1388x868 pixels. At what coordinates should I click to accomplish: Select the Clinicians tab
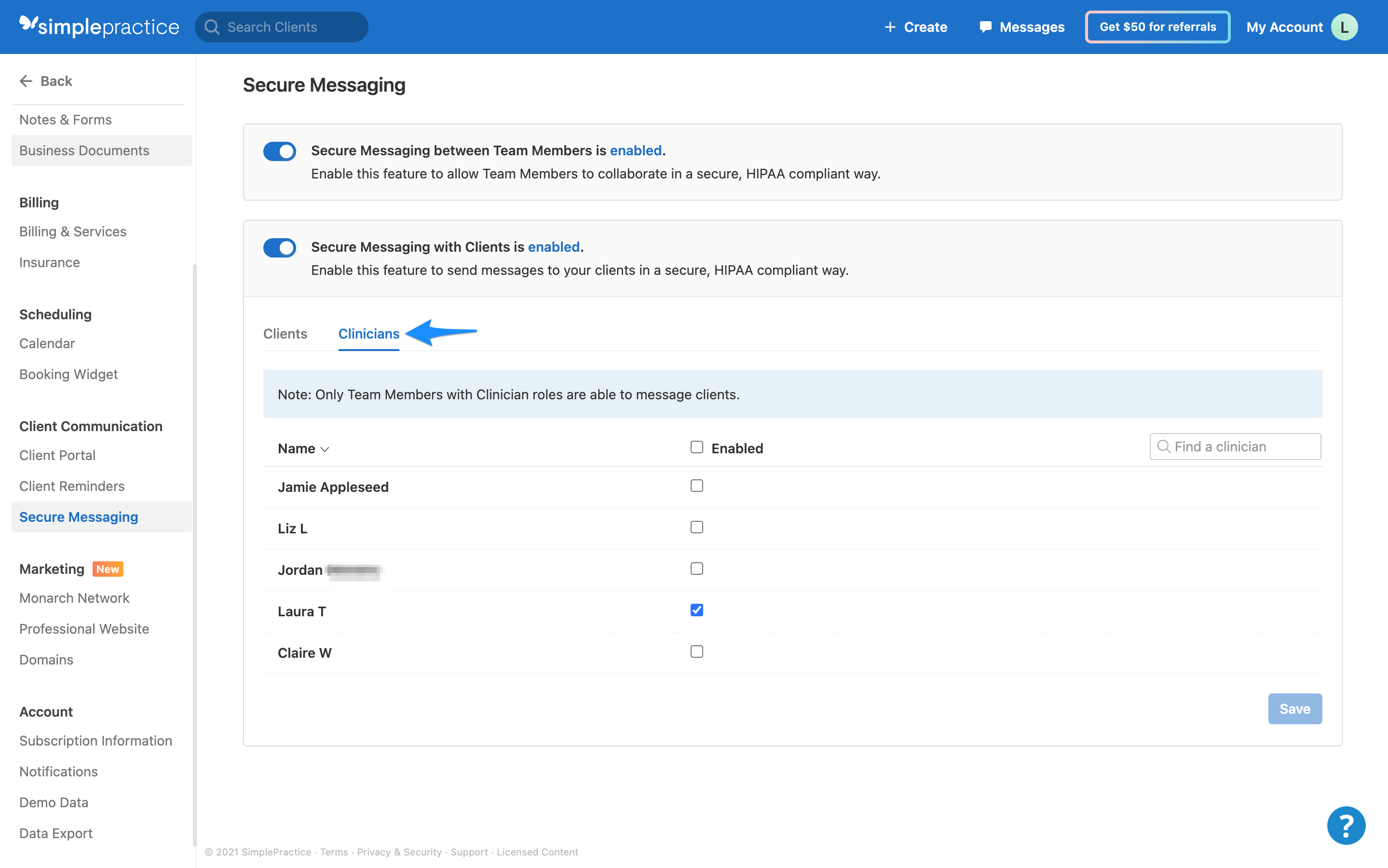coord(368,334)
